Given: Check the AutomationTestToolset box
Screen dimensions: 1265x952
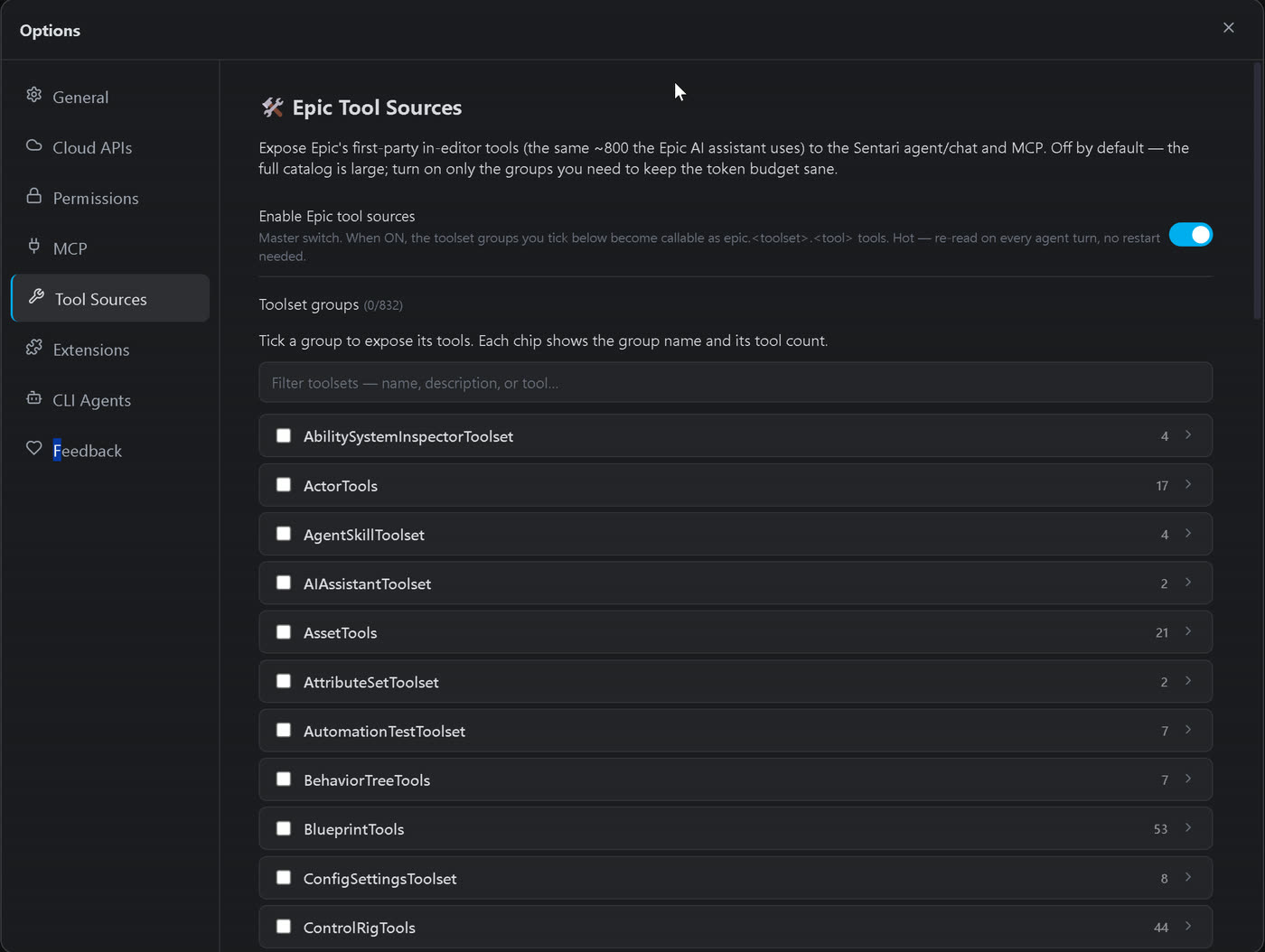Looking at the screenshot, I should point(284,730).
